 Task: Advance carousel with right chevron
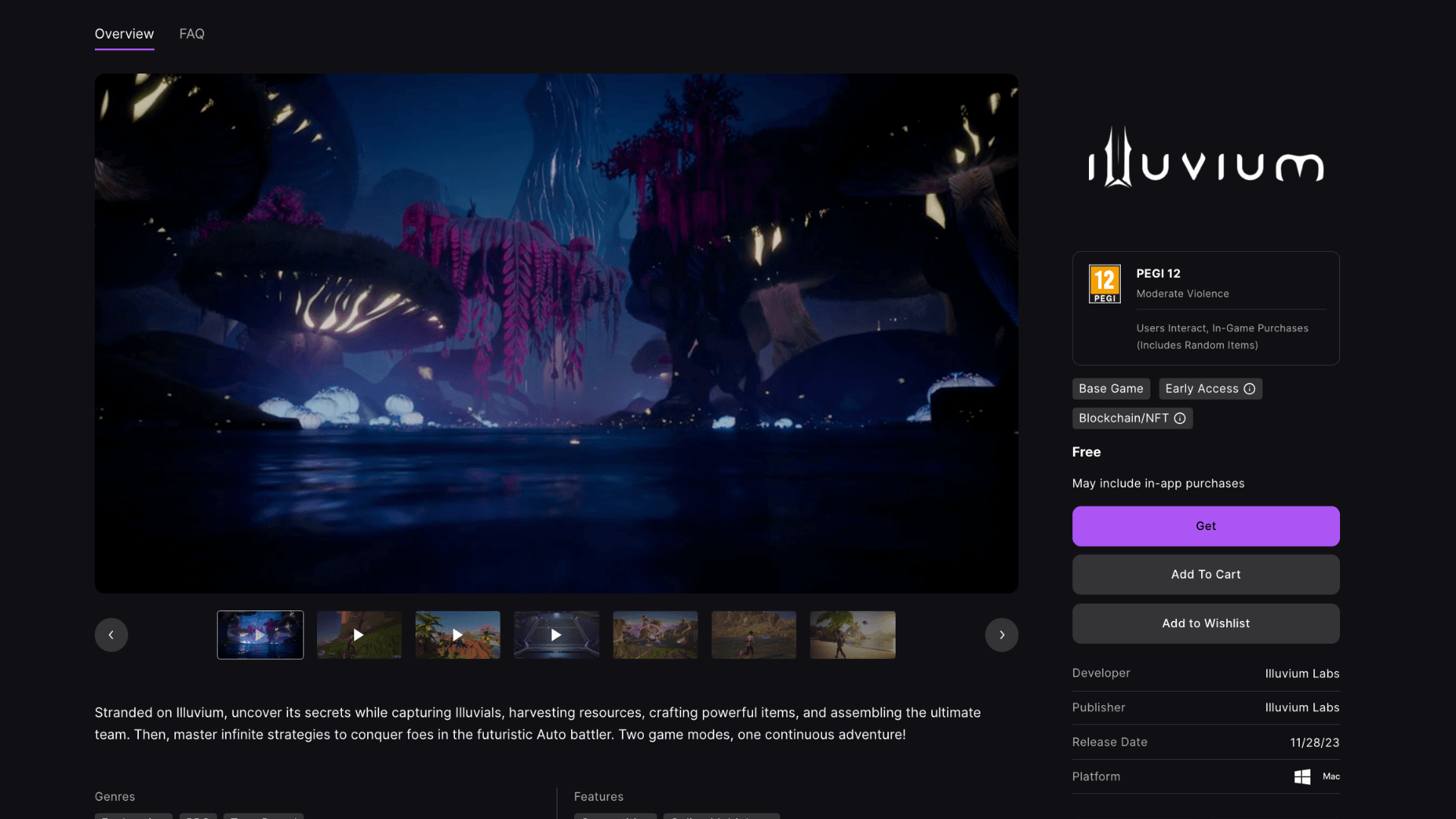click(1001, 635)
